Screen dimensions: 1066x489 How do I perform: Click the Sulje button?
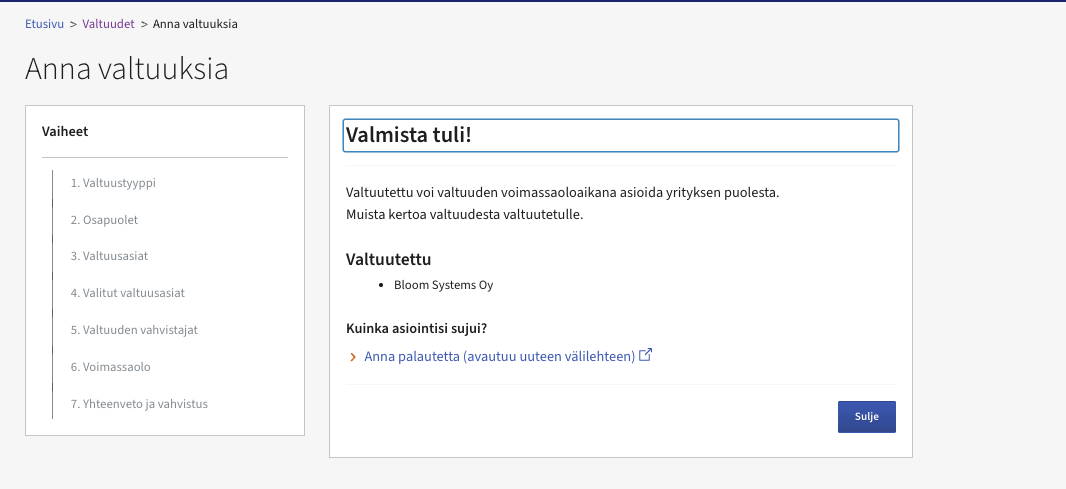coord(866,417)
